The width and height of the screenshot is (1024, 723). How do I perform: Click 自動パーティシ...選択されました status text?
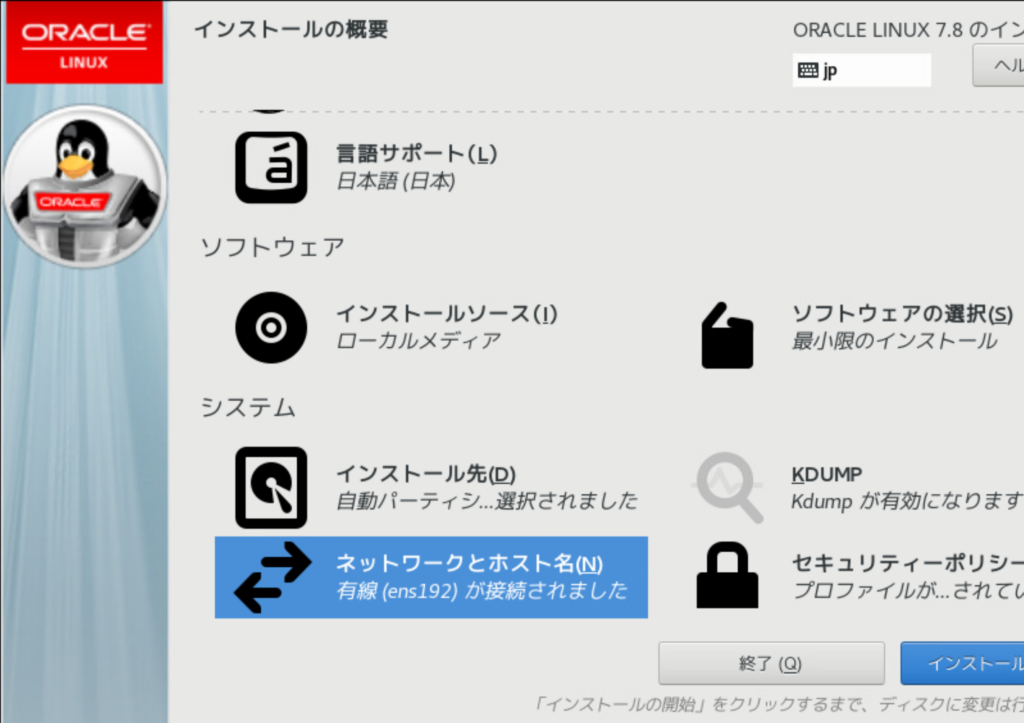(487, 501)
